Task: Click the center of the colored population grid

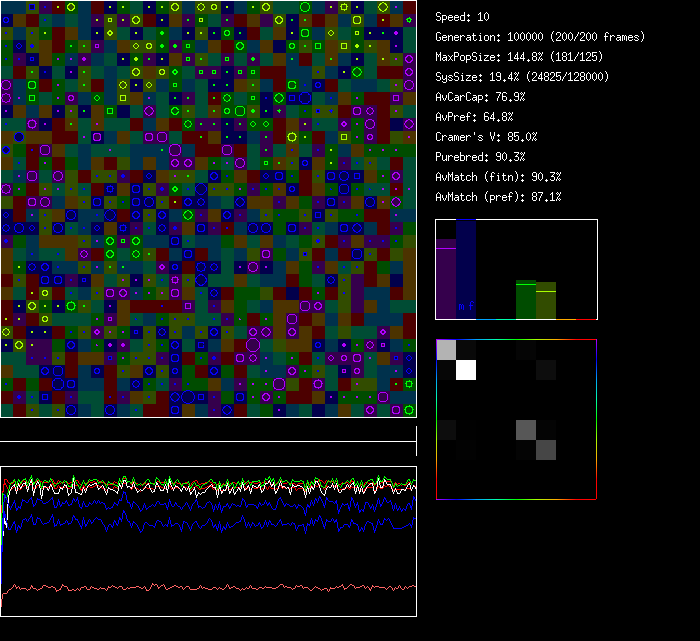Action: (208, 208)
